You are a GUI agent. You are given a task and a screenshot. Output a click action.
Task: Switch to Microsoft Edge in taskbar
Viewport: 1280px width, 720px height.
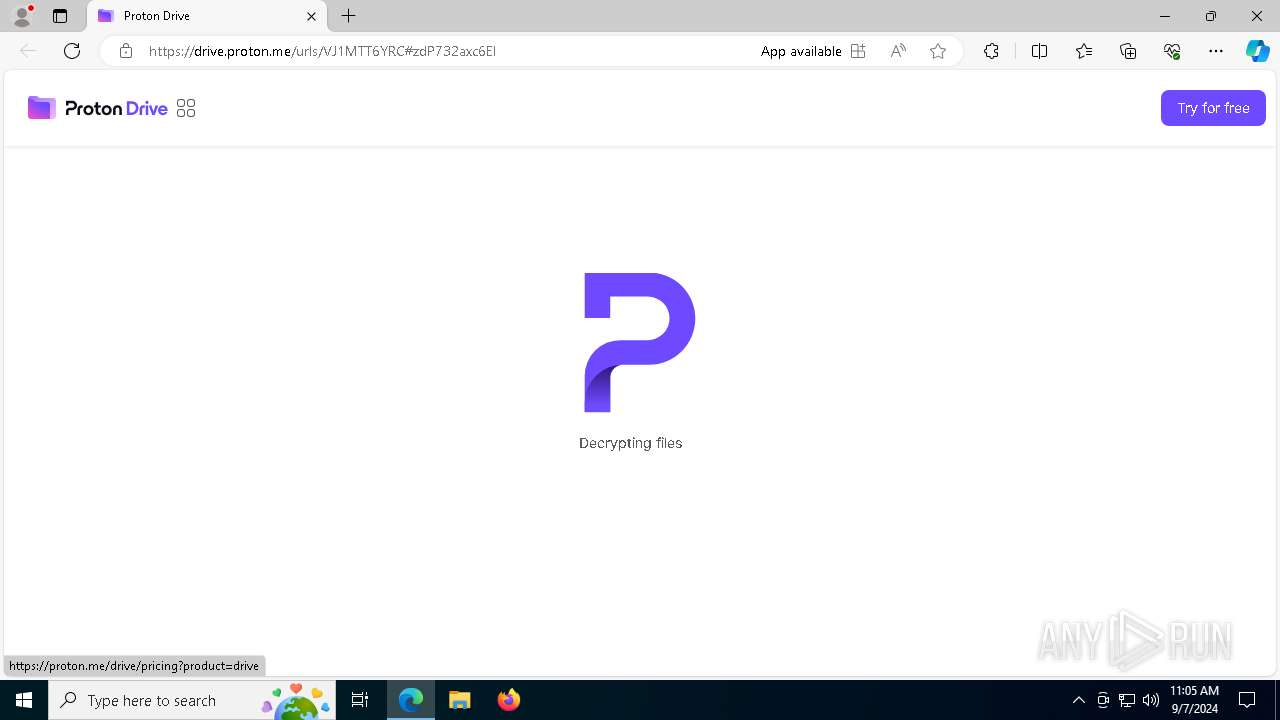[x=411, y=700]
